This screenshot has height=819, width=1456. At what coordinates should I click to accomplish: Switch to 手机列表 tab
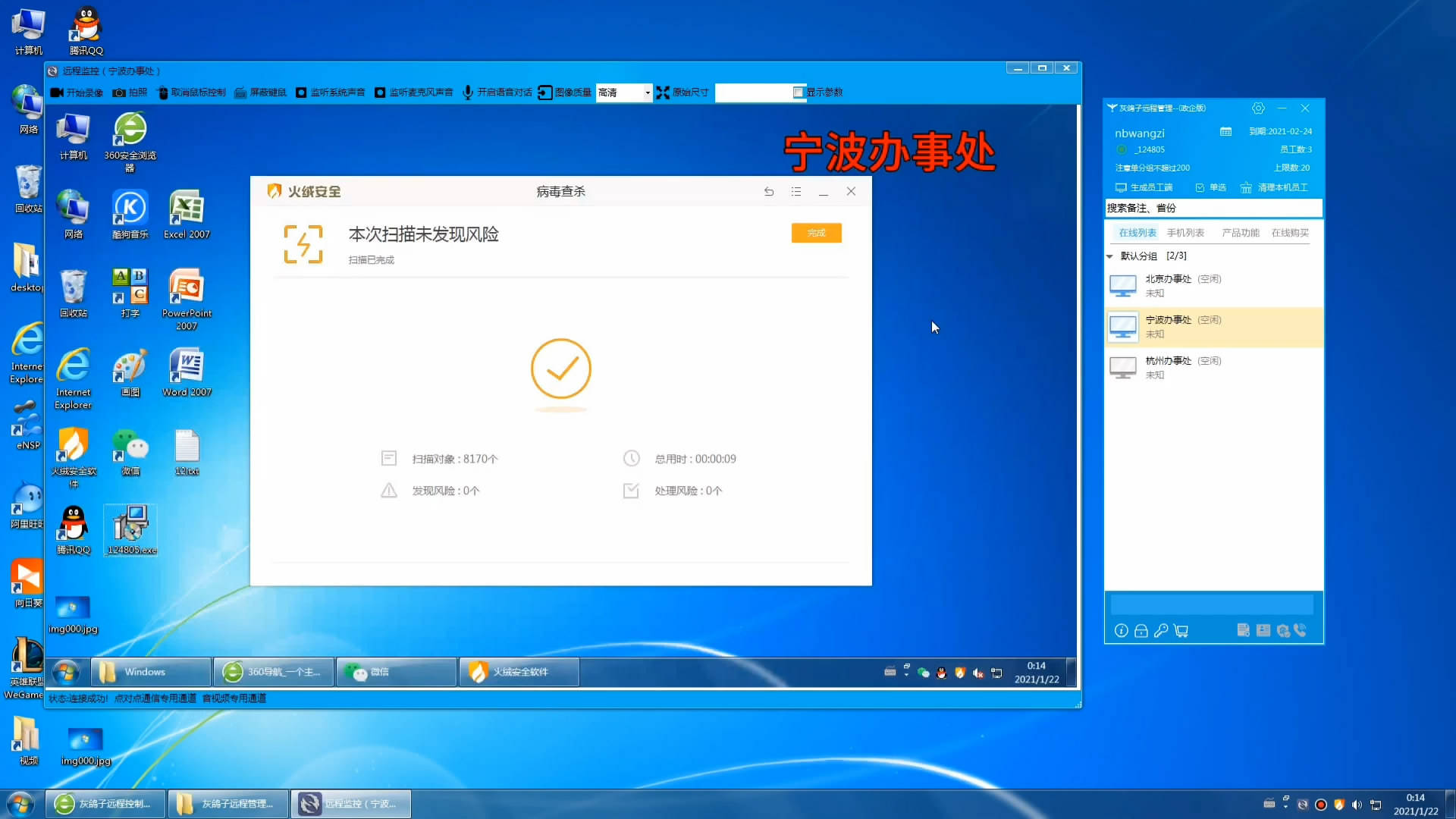pyautogui.click(x=1185, y=233)
